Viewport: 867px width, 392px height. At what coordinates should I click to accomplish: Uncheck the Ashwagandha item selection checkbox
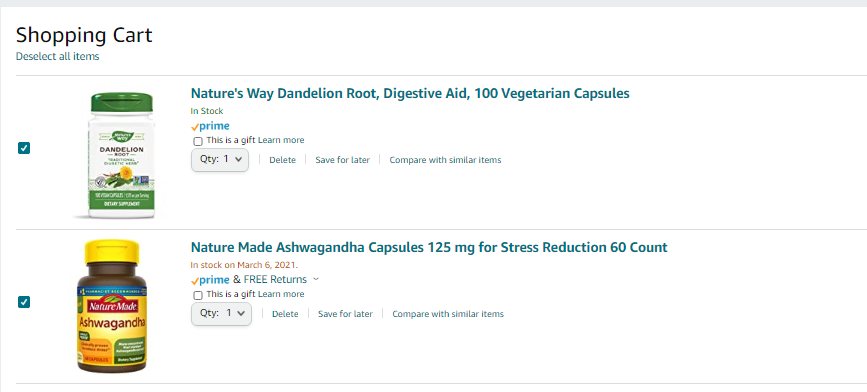[24, 302]
